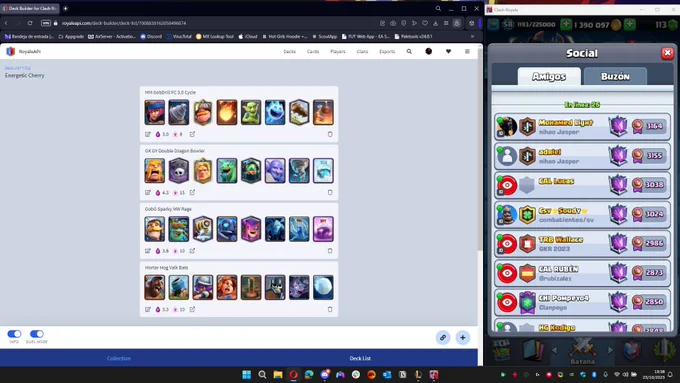Switch to the Buzón tab
Viewport: 680px width, 383px height.
click(x=615, y=76)
